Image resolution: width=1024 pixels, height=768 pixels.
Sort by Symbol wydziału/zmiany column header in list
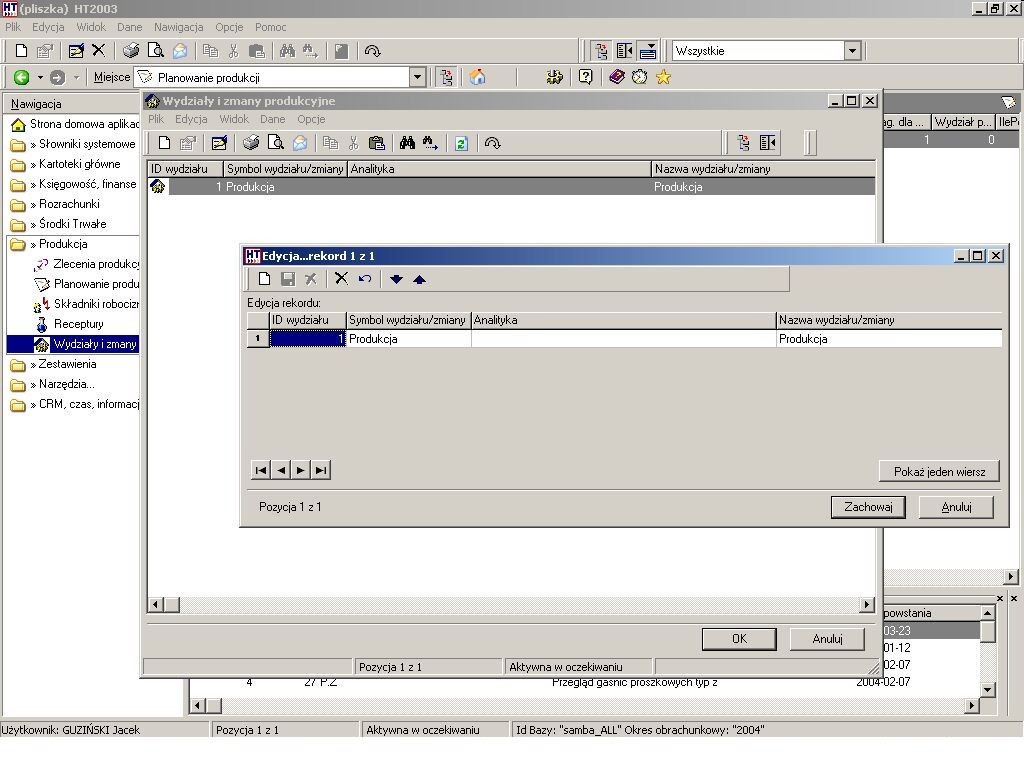(285, 168)
